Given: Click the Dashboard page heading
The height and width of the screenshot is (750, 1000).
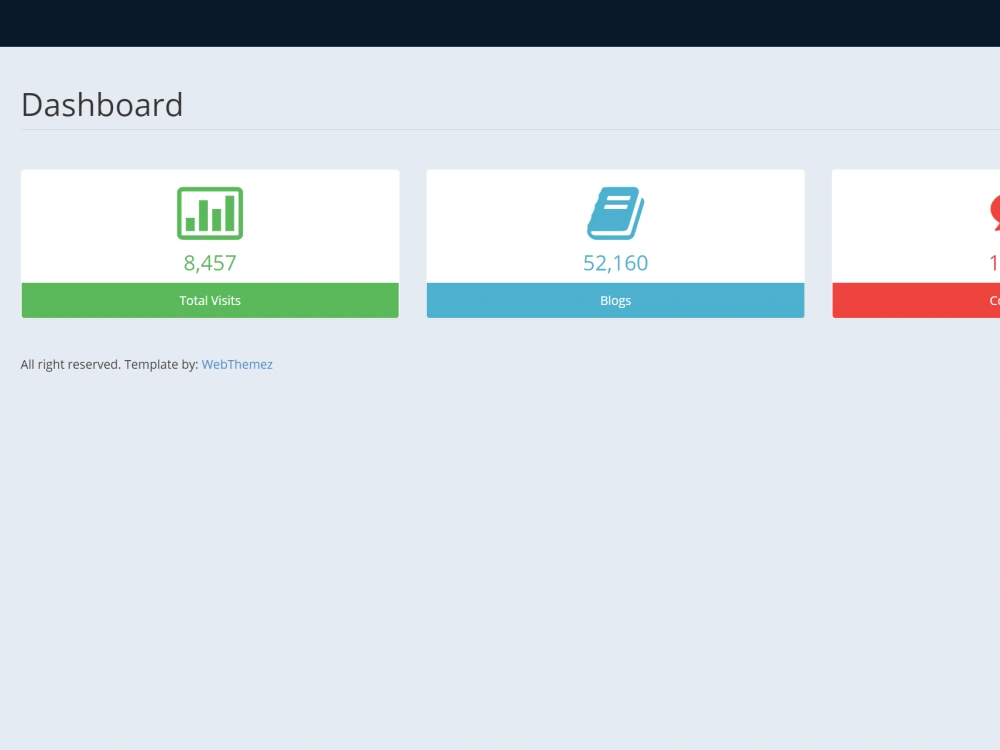Looking at the screenshot, I should tap(102, 105).
